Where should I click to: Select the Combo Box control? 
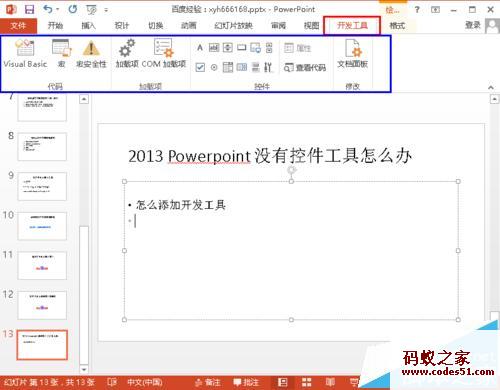point(242,67)
